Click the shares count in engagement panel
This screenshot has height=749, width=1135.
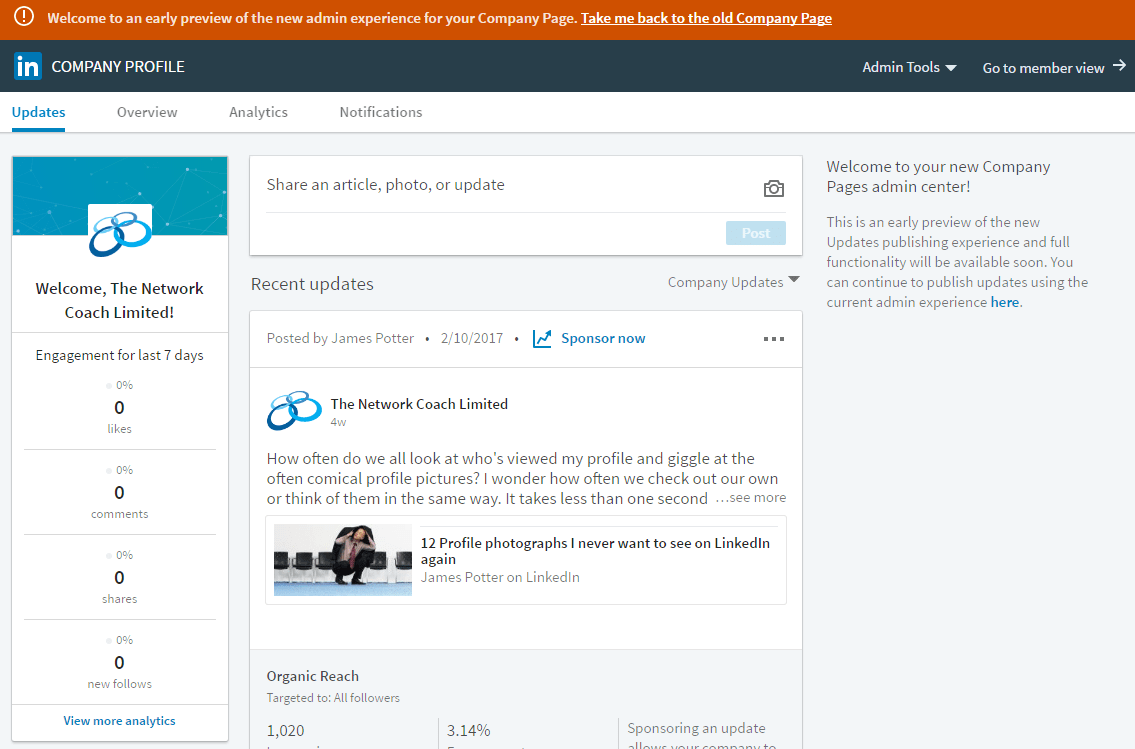(119, 577)
